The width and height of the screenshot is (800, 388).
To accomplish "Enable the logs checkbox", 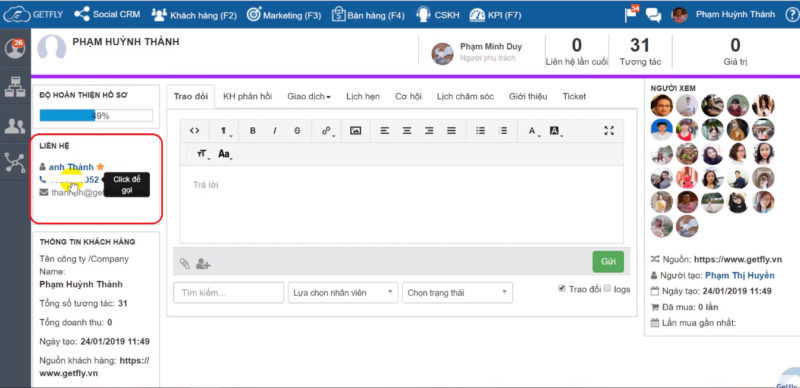I will [x=607, y=288].
